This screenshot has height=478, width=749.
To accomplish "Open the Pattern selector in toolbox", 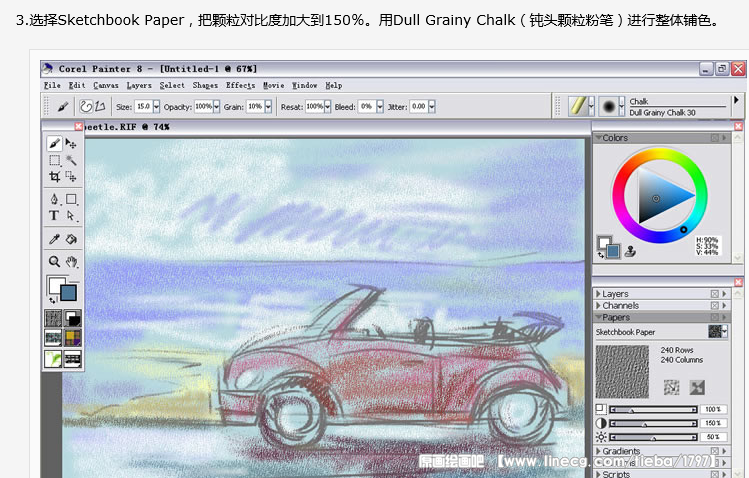I will (x=53, y=338).
